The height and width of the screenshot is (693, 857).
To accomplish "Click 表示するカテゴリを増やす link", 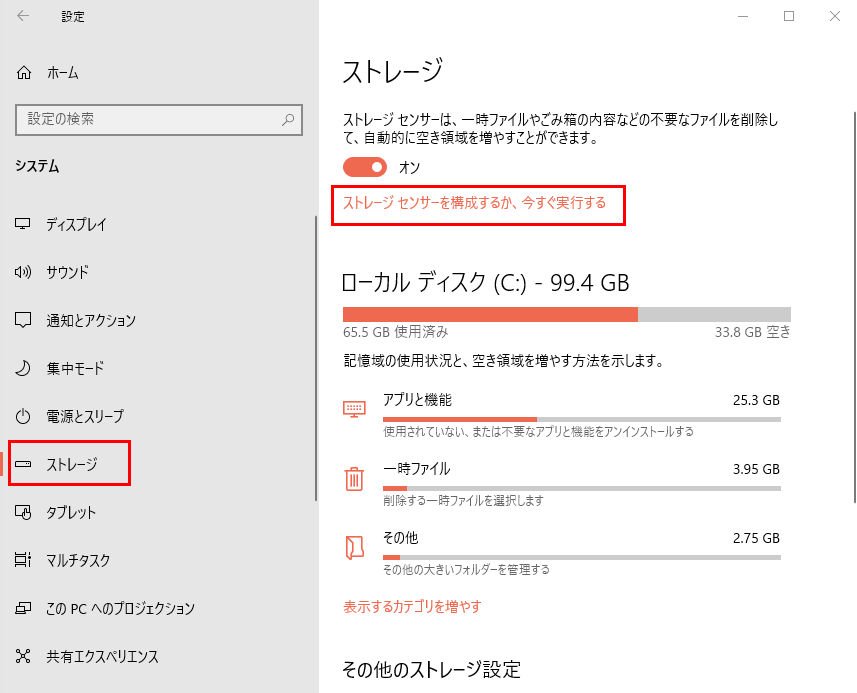I will [412, 606].
